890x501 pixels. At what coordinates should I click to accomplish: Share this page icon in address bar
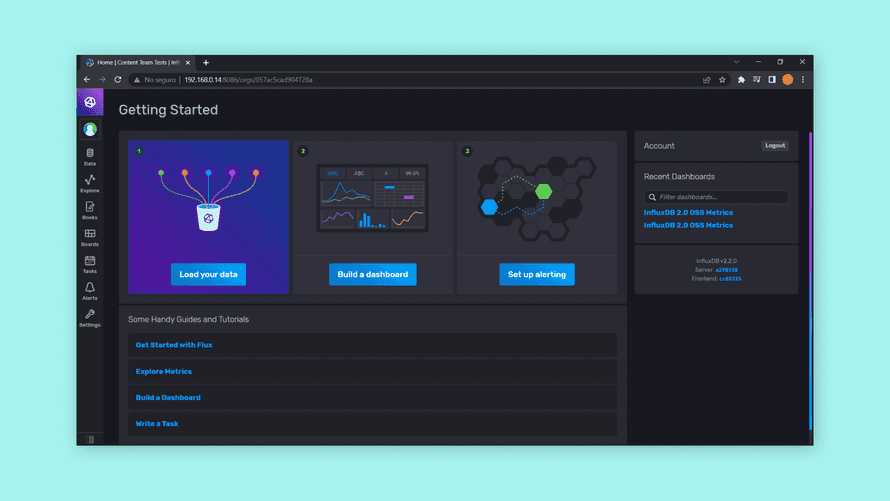707,80
